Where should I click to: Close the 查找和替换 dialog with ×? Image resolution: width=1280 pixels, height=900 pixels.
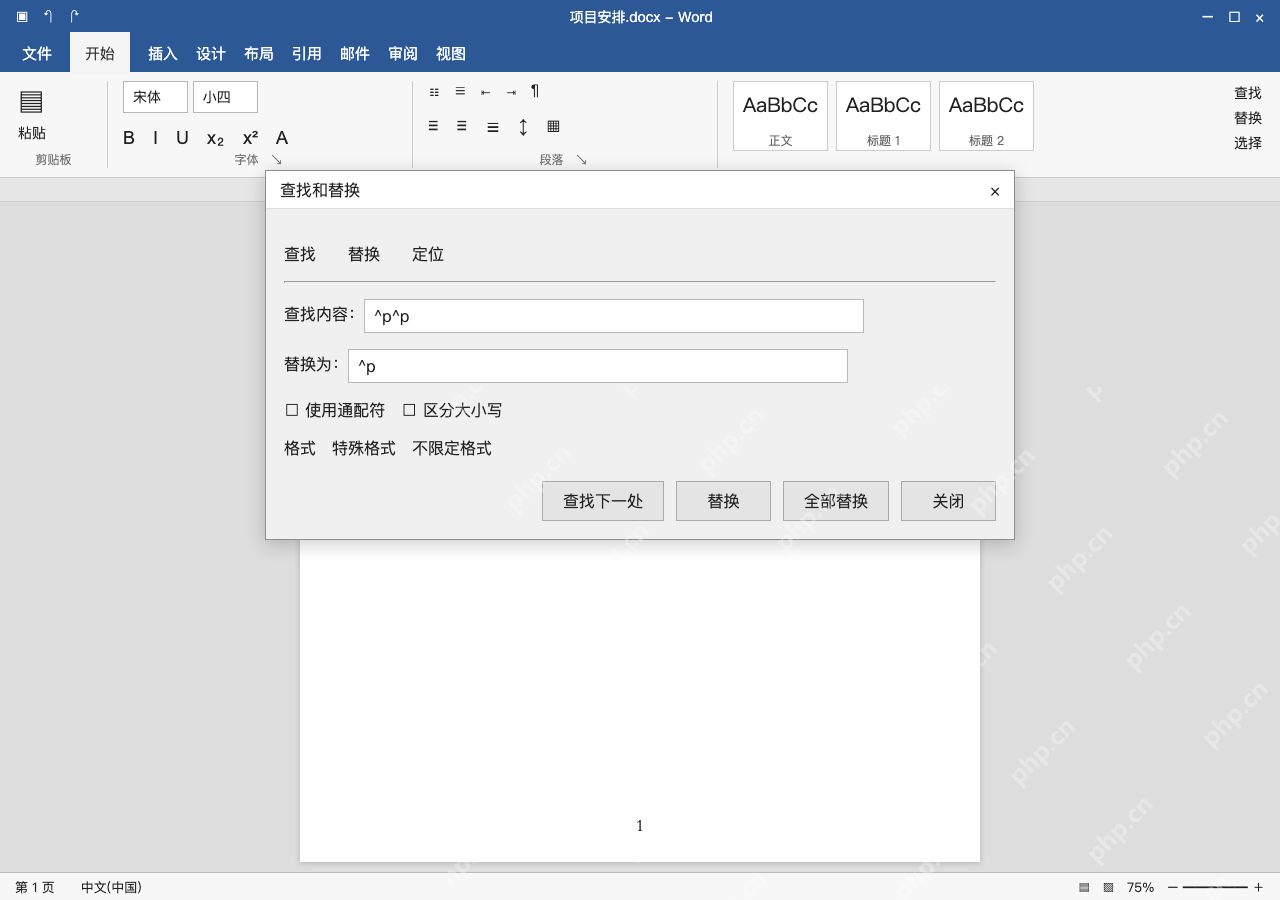pos(995,191)
